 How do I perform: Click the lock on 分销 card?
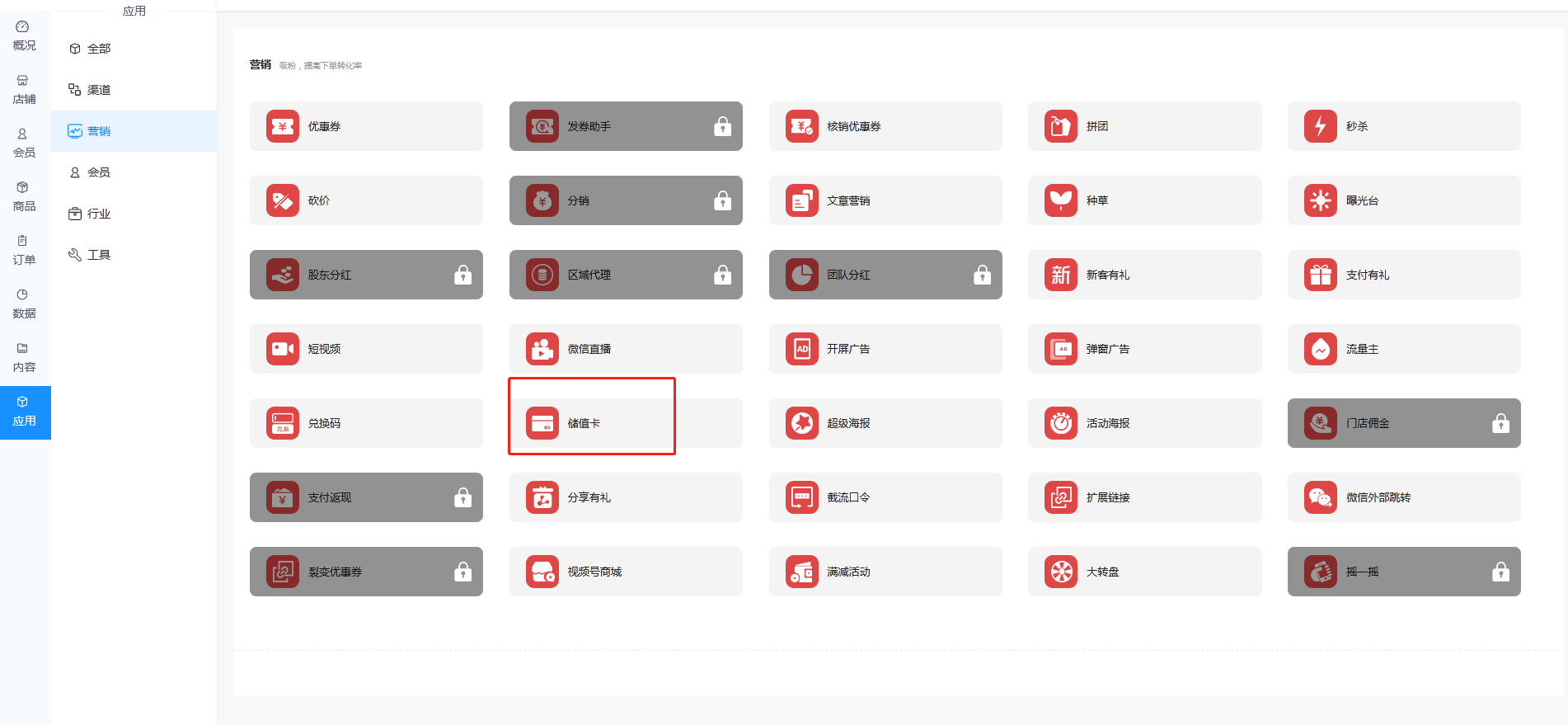click(x=723, y=200)
